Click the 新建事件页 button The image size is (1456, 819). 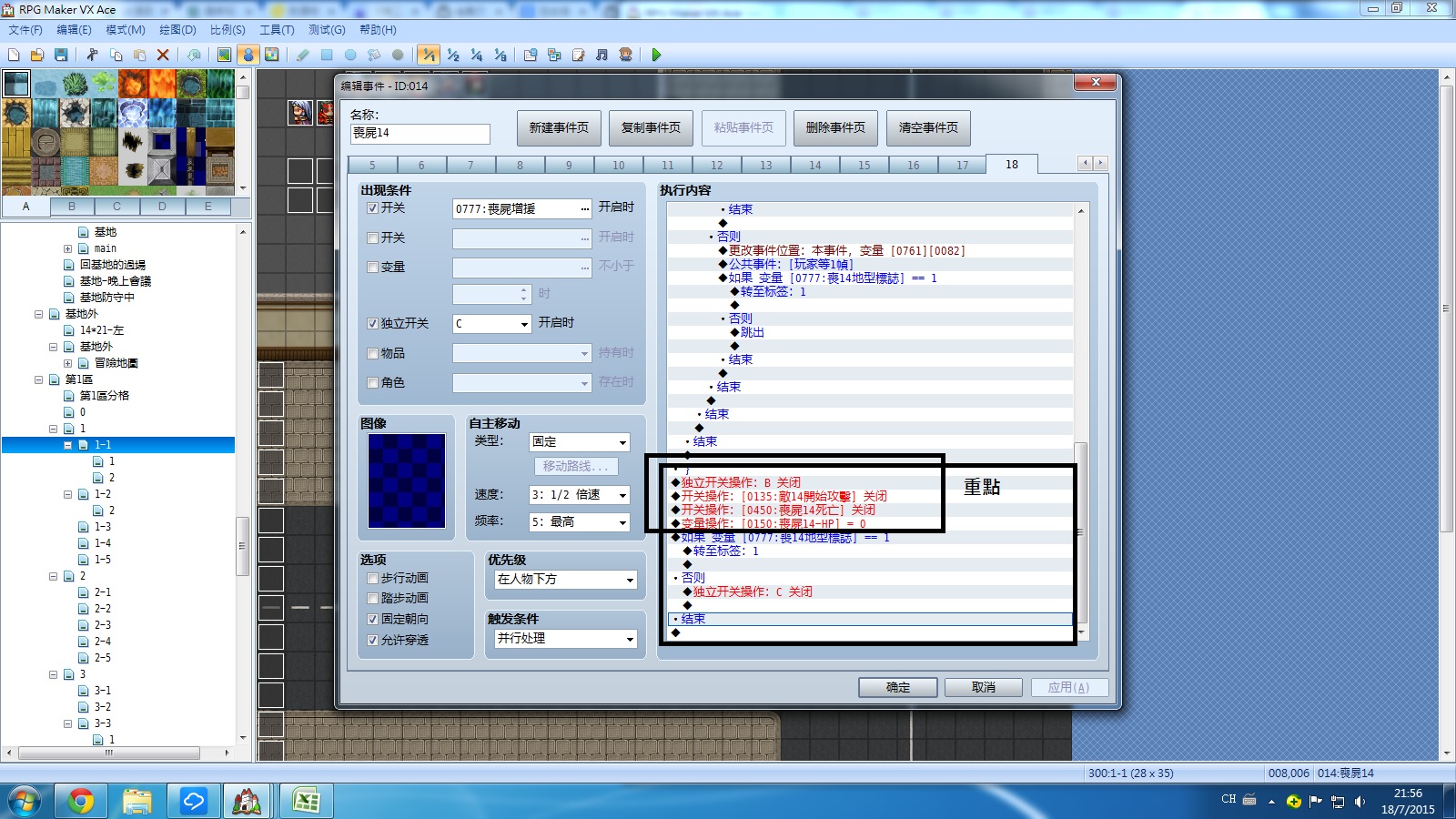(x=559, y=128)
